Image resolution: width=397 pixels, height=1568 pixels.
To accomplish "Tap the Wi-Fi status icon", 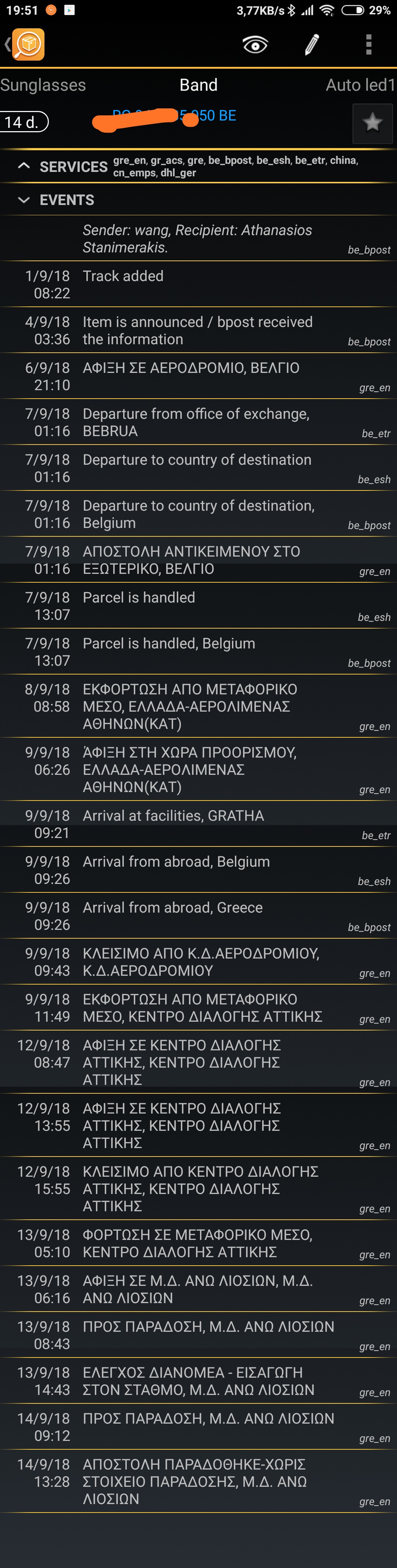I will coord(327,10).
